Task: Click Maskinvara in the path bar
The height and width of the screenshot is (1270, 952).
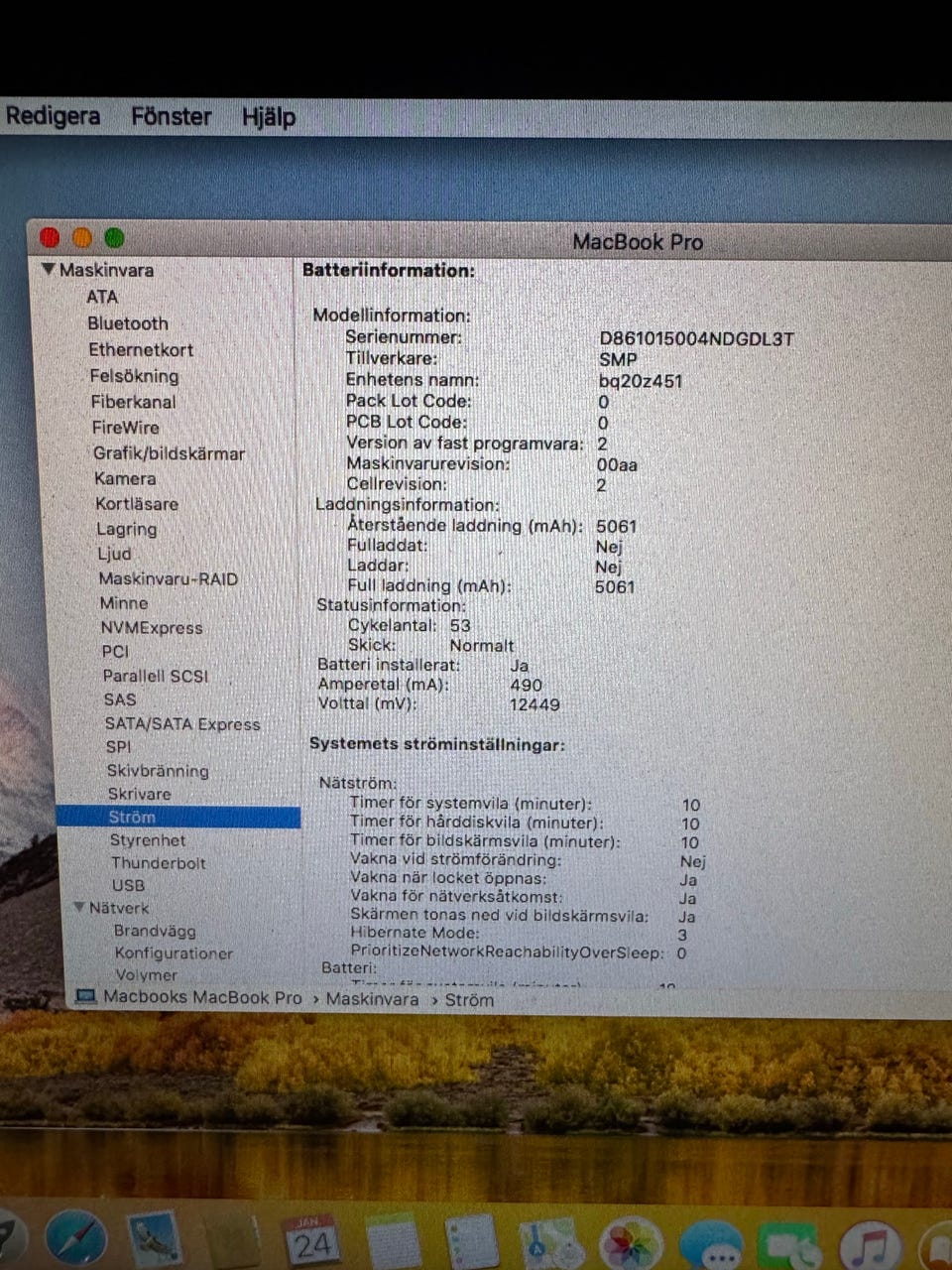Action: point(372,999)
